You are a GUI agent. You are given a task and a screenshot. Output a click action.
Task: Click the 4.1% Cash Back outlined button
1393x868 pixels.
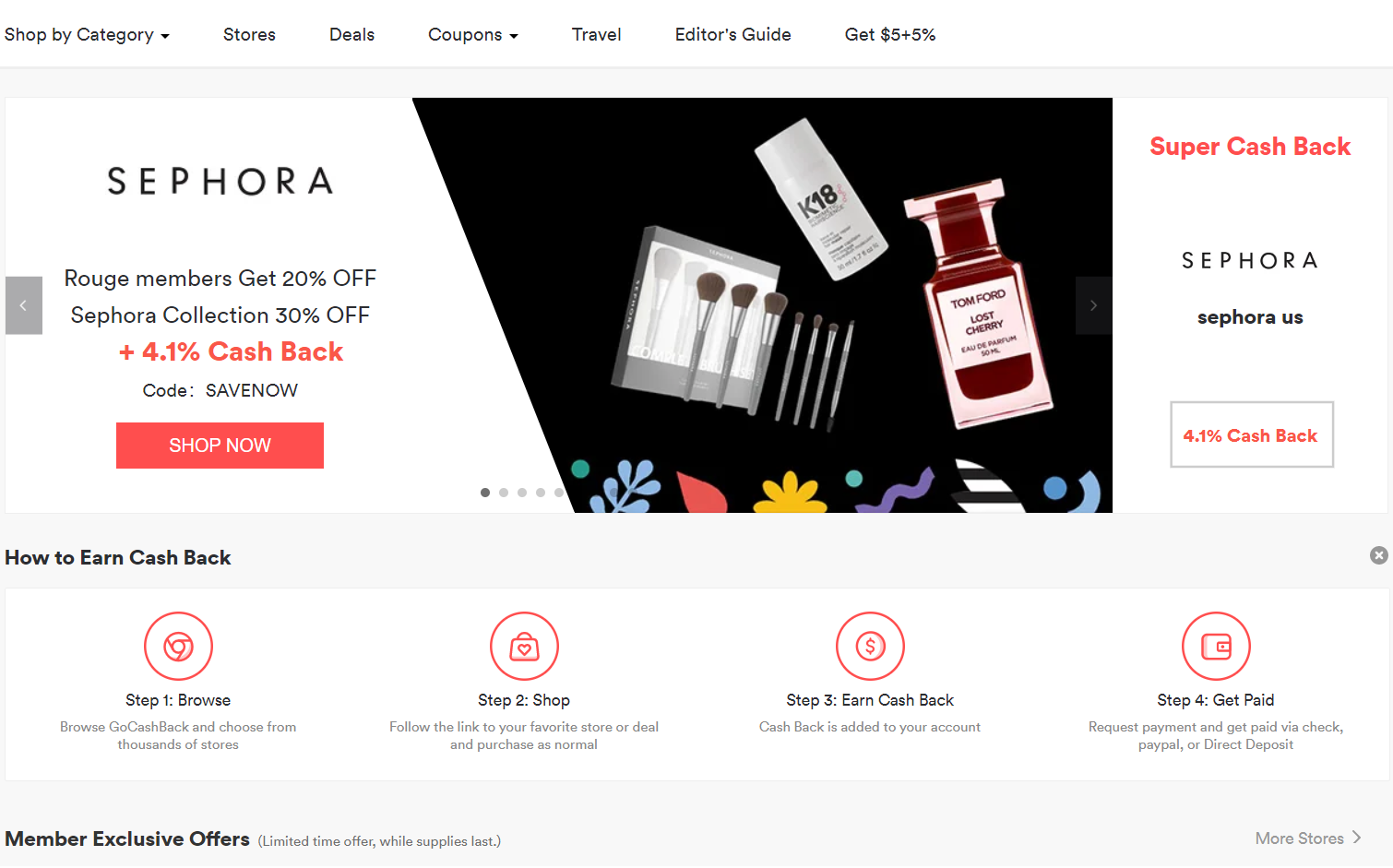click(x=1252, y=434)
